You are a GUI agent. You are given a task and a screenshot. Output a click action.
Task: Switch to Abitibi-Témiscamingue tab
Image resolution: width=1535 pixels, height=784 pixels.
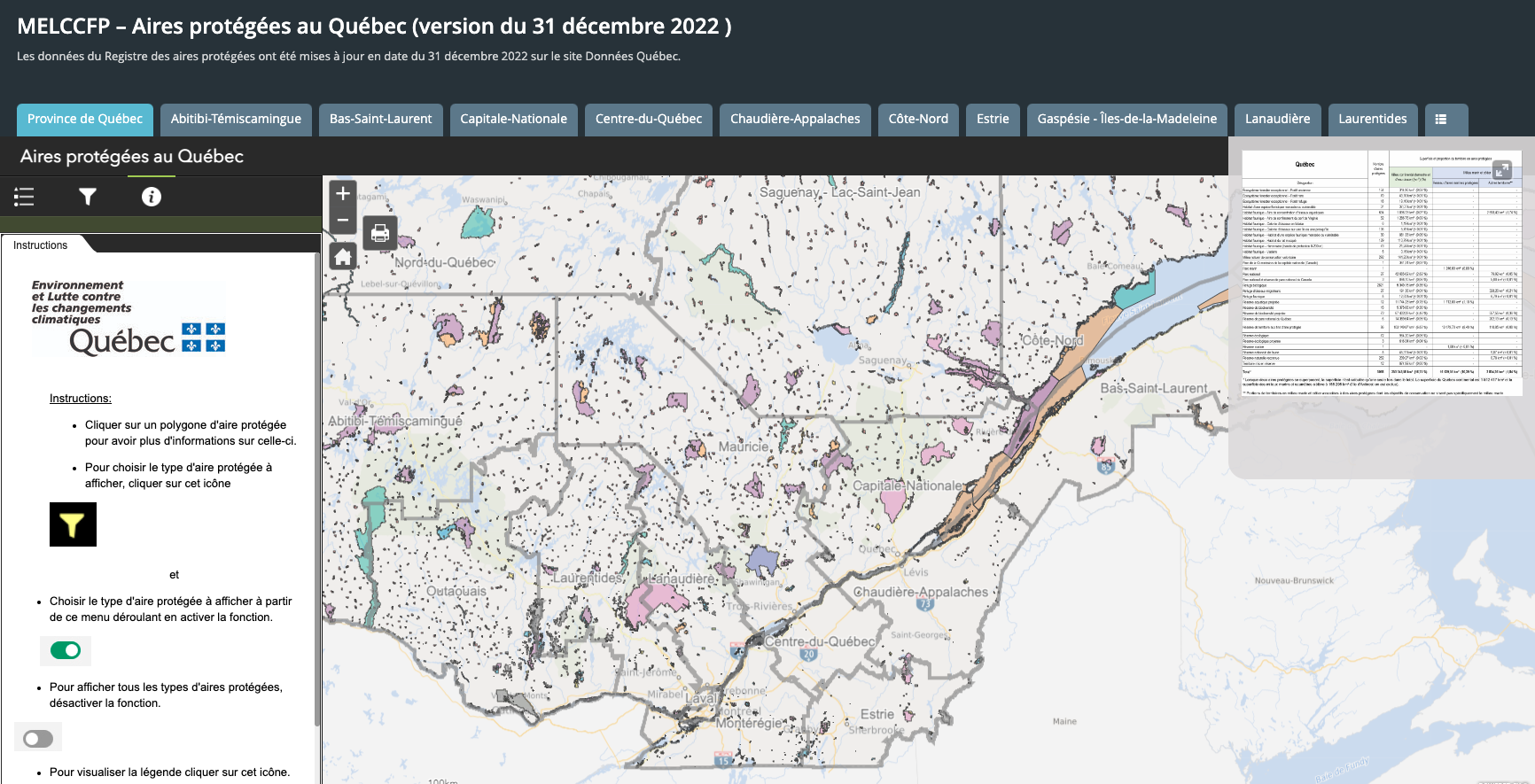point(236,120)
